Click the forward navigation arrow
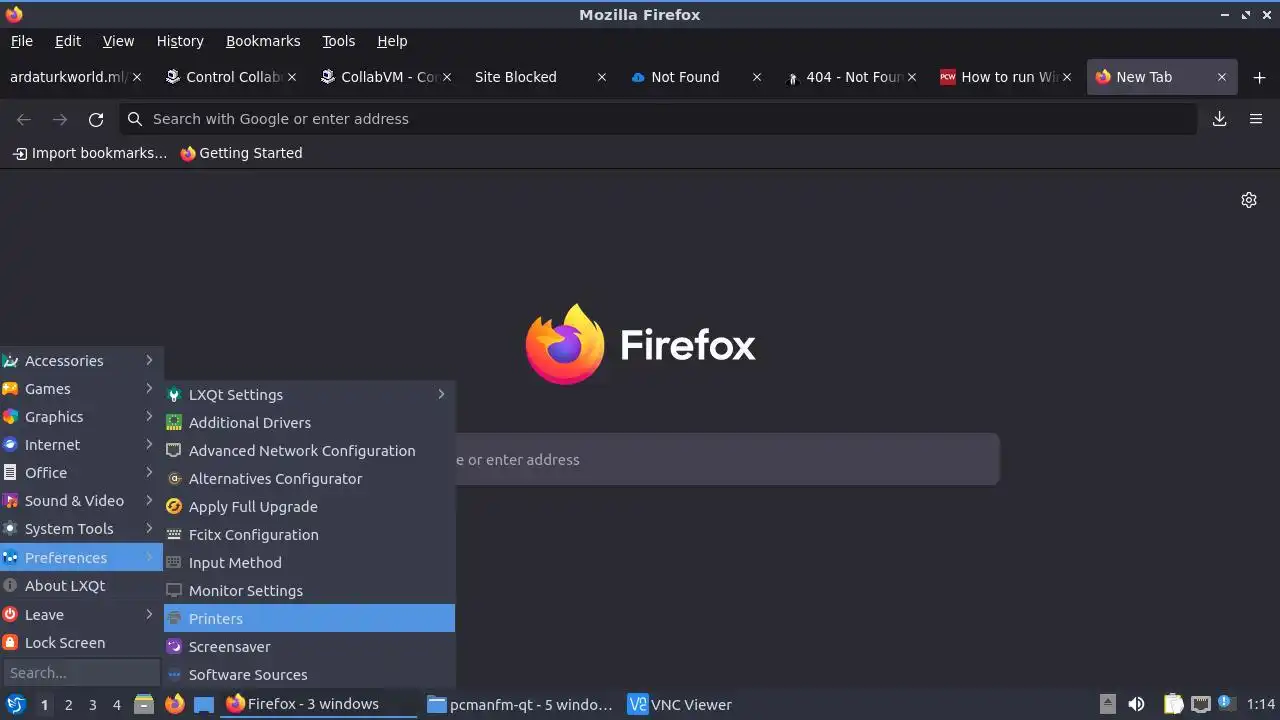This screenshot has width=1280, height=720. point(60,119)
